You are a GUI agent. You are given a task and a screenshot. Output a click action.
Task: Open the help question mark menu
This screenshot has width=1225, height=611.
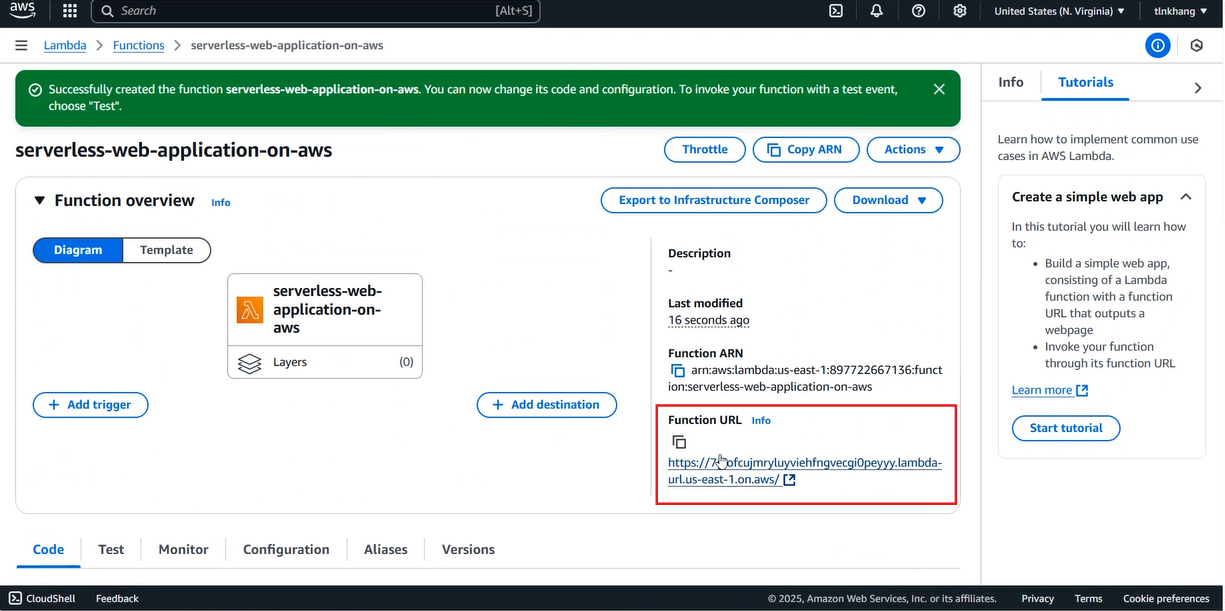tap(919, 11)
